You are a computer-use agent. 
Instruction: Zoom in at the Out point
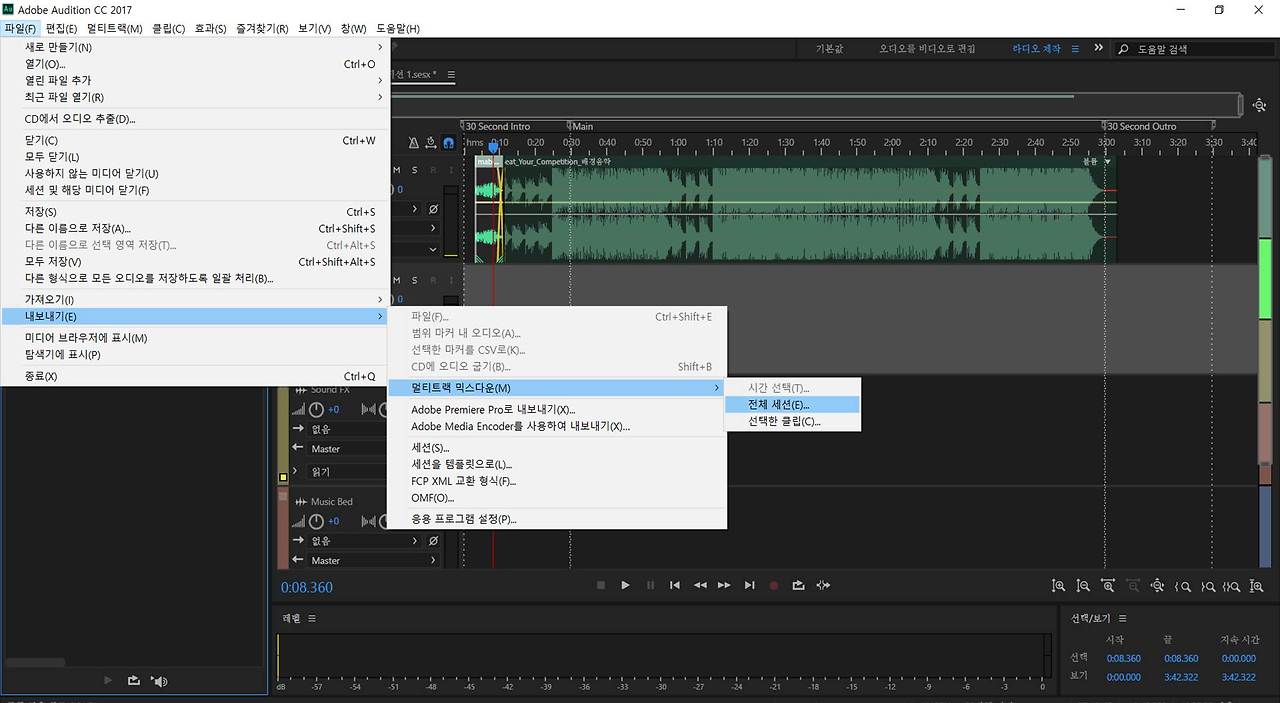pyautogui.click(x=1208, y=586)
